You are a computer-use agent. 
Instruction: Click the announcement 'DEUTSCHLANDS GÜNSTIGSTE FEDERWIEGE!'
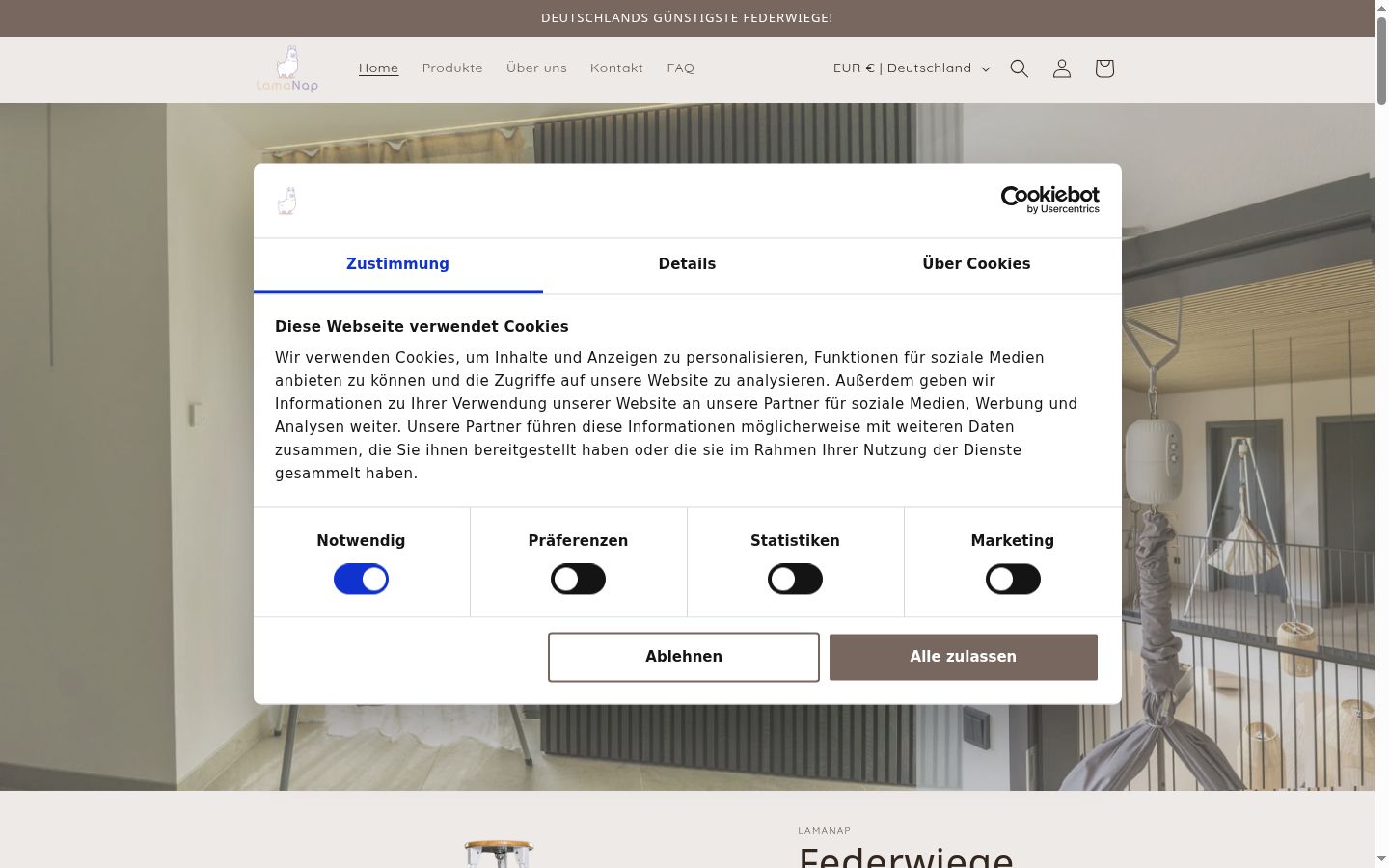pyautogui.click(x=687, y=18)
